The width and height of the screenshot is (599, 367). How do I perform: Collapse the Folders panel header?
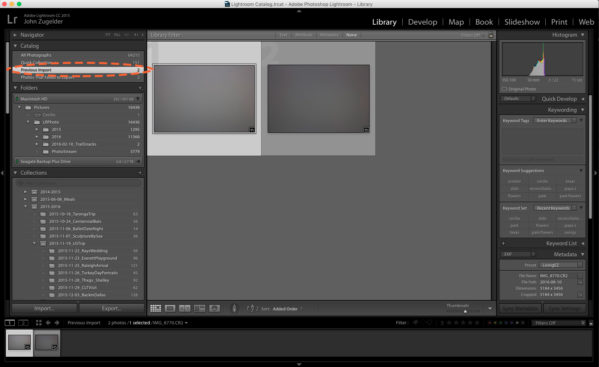click(15, 88)
